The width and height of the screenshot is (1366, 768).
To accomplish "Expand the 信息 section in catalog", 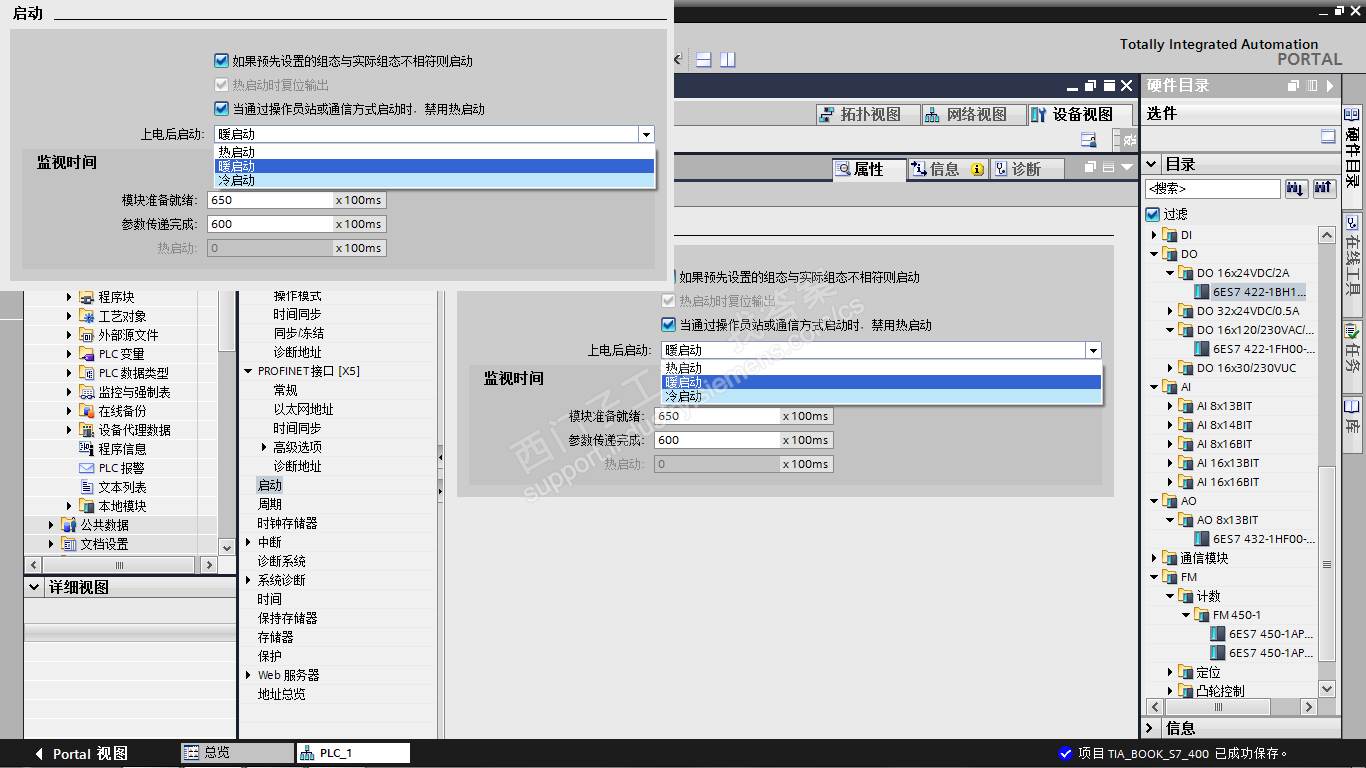I will click(1151, 728).
